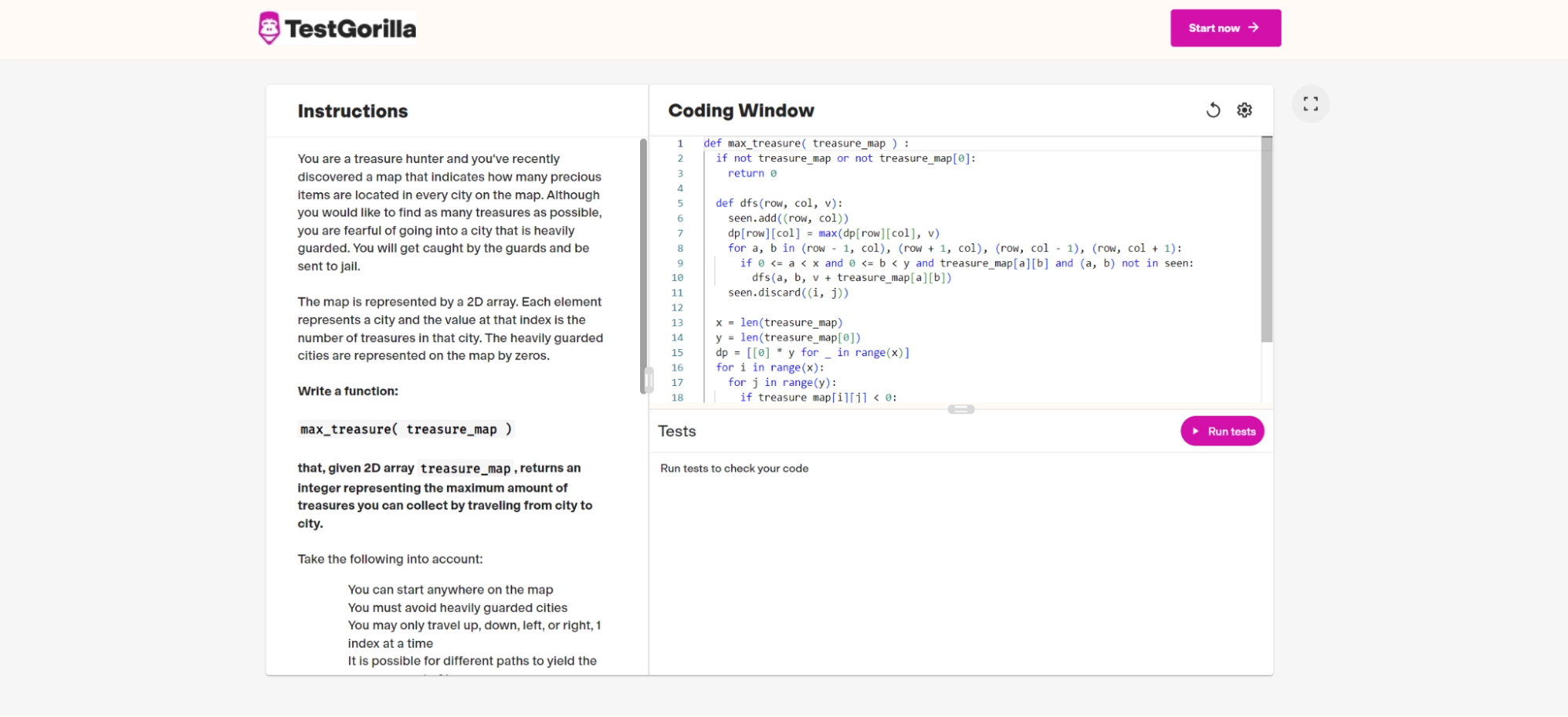Click 'You must avoid heavily guarded cities'
Viewport: 1568px width, 717px height.
pyautogui.click(x=457, y=608)
